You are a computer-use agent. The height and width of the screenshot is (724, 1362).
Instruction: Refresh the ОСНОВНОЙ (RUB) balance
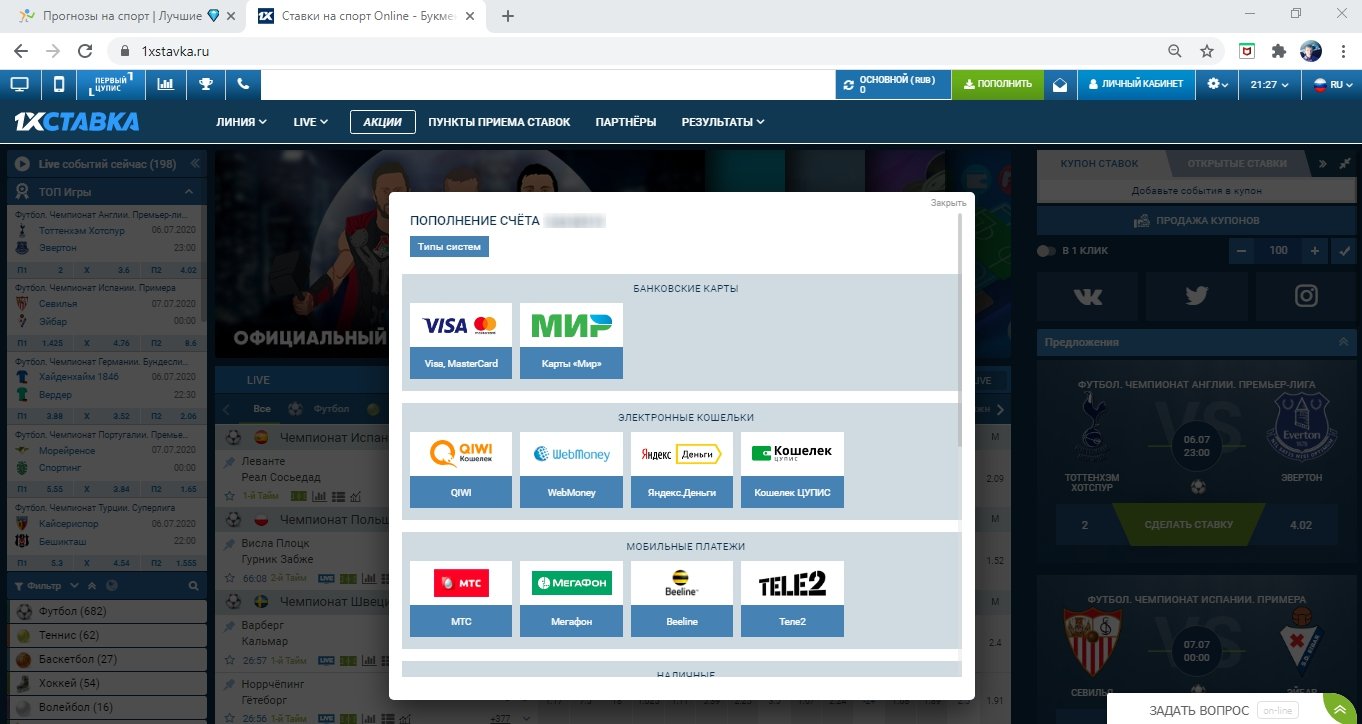tap(849, 85)
